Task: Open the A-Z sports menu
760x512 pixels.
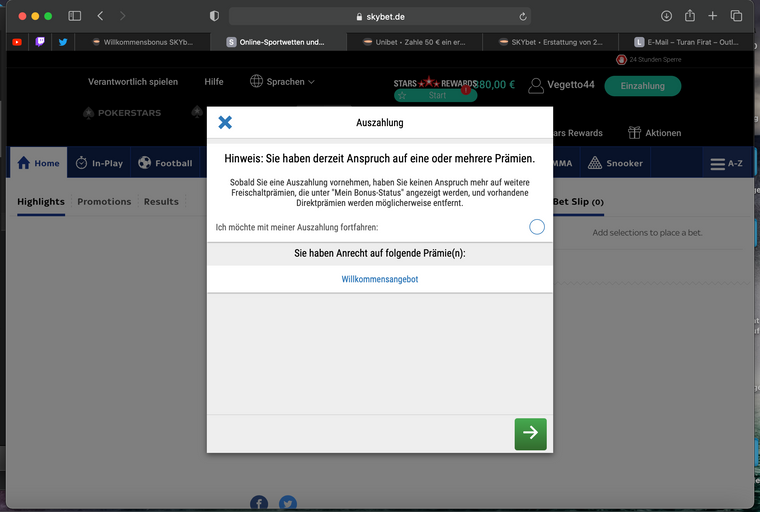Action: click(727, 163)
